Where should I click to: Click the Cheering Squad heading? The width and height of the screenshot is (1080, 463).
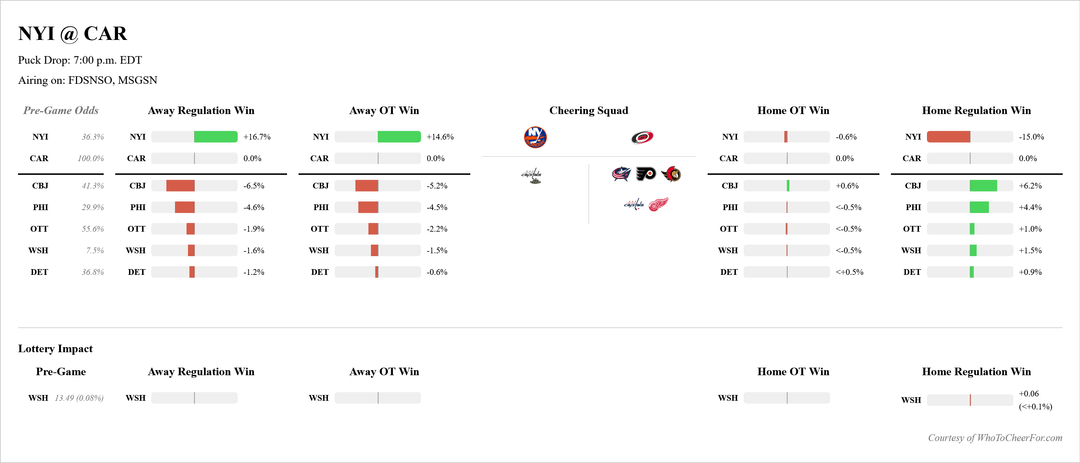point(588,110)
